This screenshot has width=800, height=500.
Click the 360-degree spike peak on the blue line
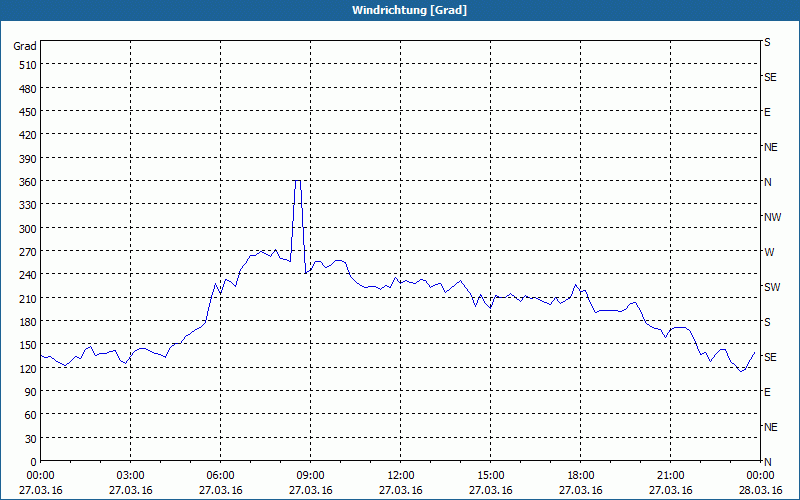297,181
